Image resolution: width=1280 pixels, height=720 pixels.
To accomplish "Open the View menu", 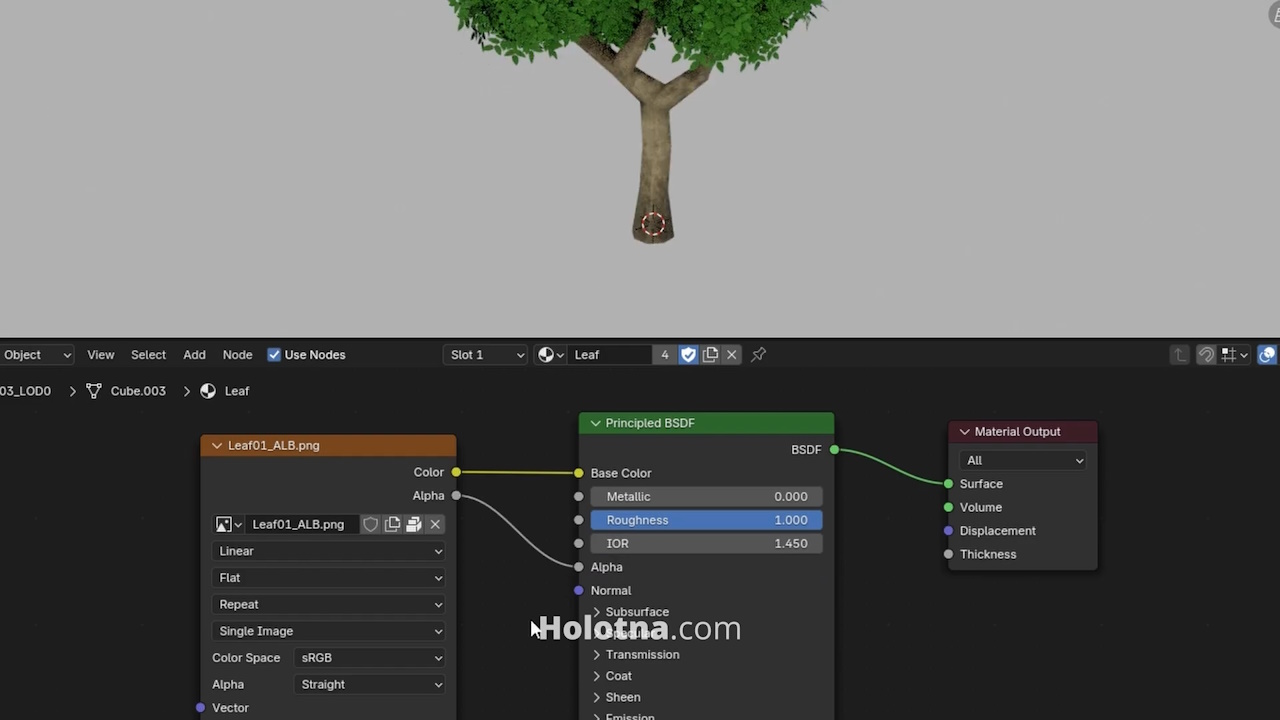I will tap(101, 354).
